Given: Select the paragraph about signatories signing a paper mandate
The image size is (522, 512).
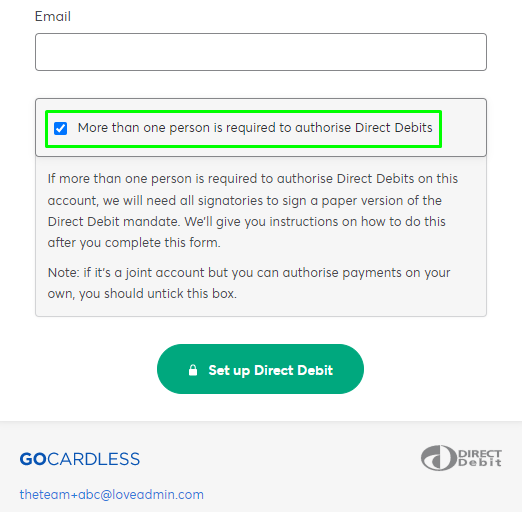Looking at the screenshot, I should point(253,210).
